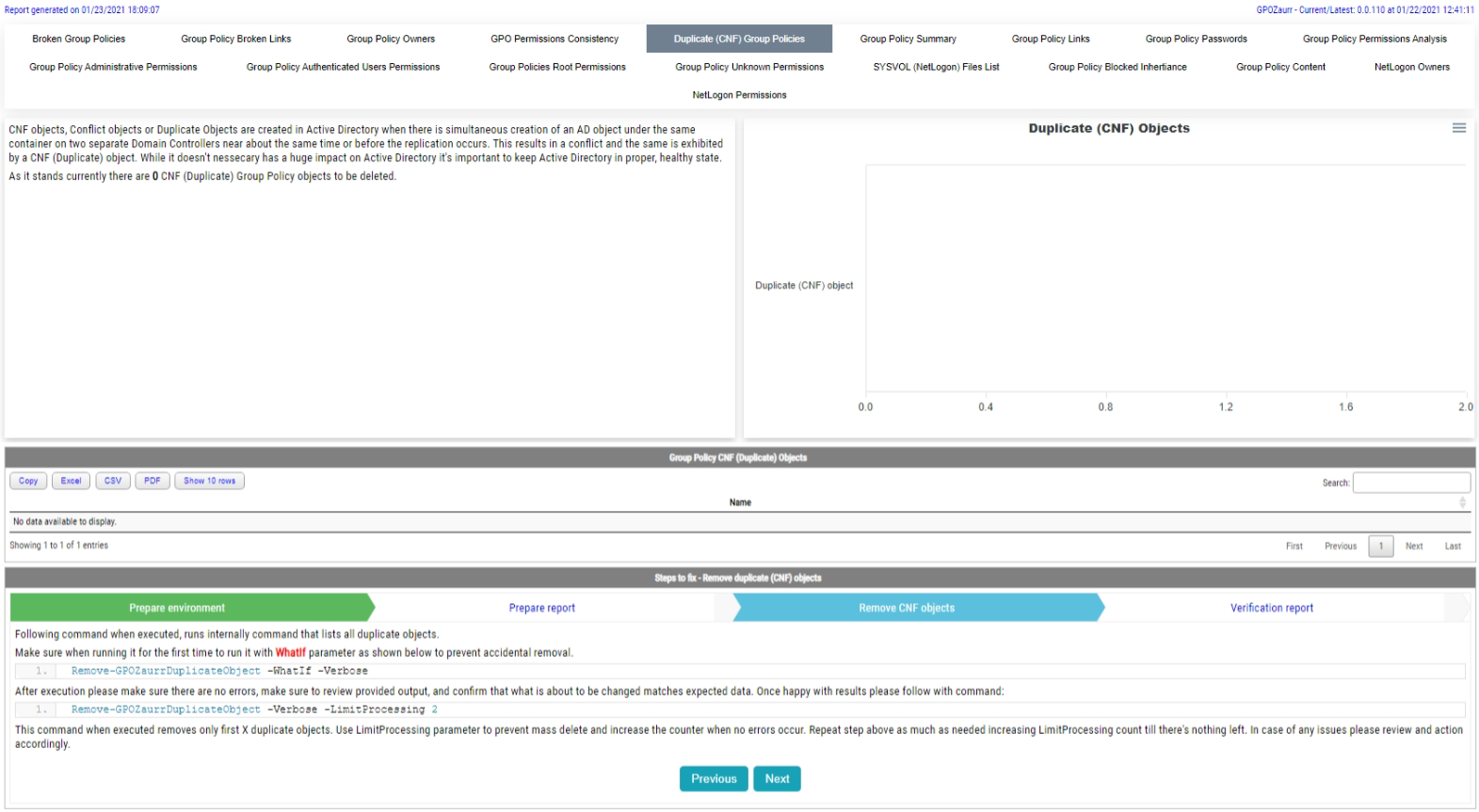
Task: Open the Verification report step
Action: pyautogui.click(x=1271, y=608)
